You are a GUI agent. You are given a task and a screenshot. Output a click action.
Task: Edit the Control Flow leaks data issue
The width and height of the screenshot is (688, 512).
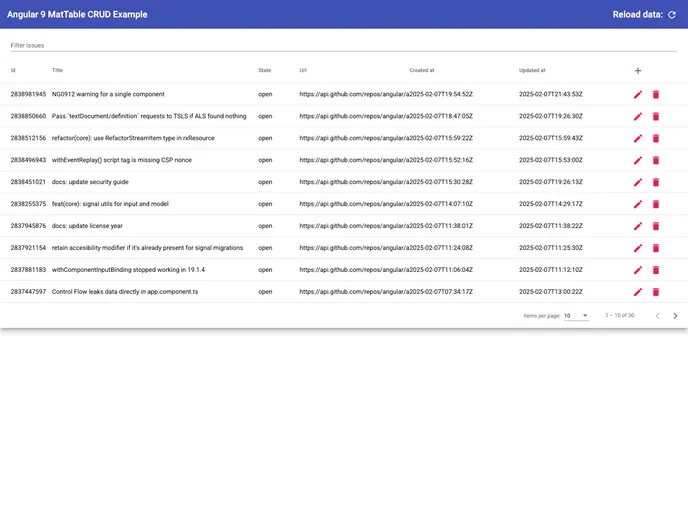[x=638, y=292]
